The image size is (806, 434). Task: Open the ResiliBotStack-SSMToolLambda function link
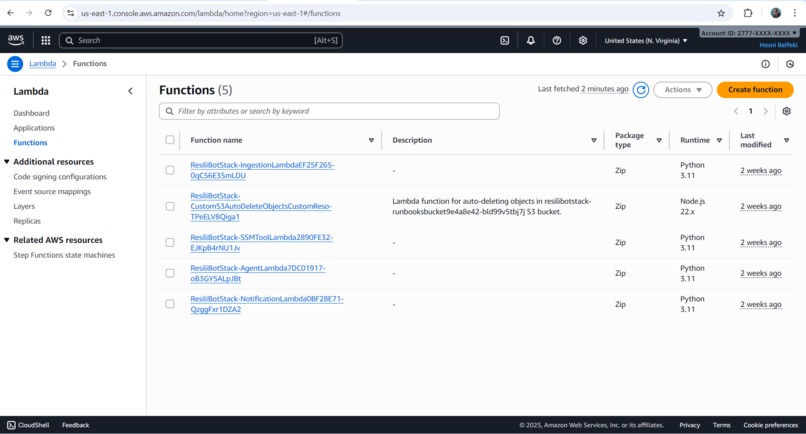(261, 242)
